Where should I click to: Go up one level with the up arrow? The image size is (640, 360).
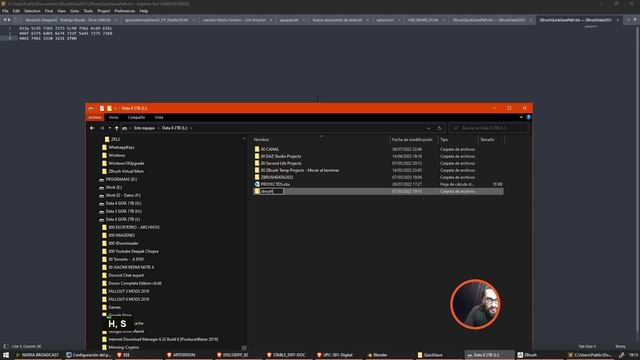116,128
